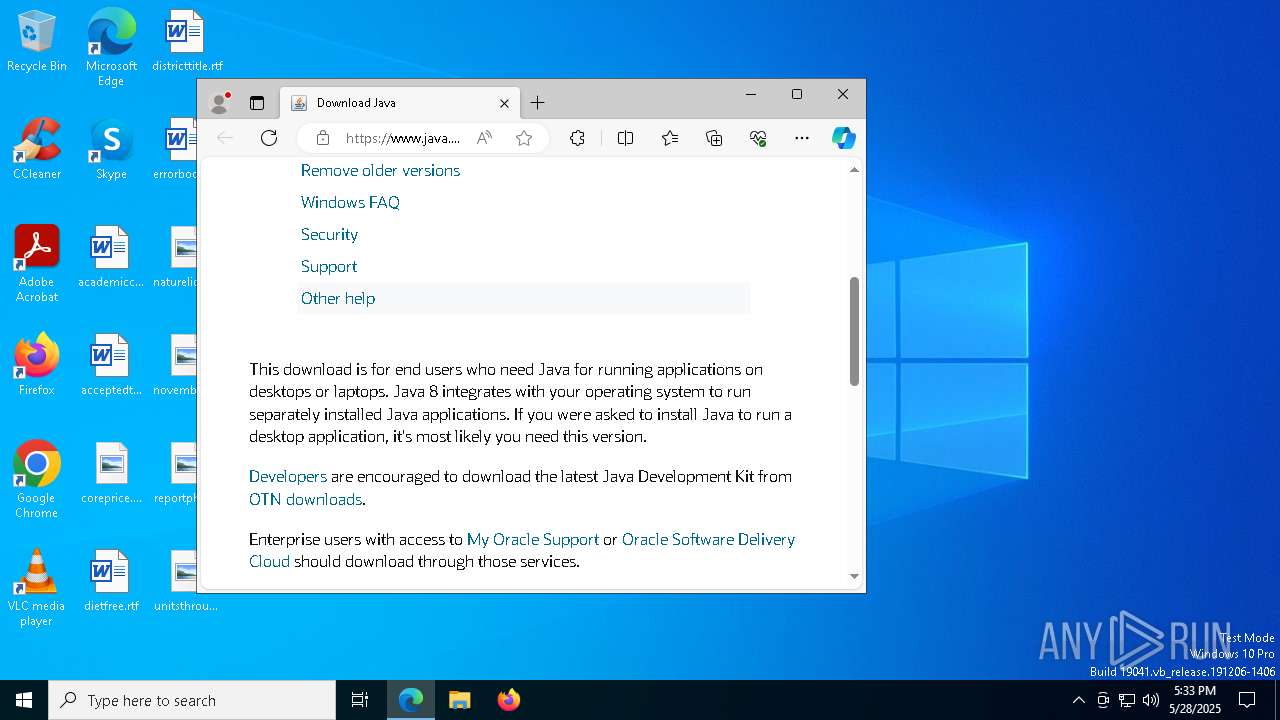Close the Download Java tab

click(x=504, y=103)
